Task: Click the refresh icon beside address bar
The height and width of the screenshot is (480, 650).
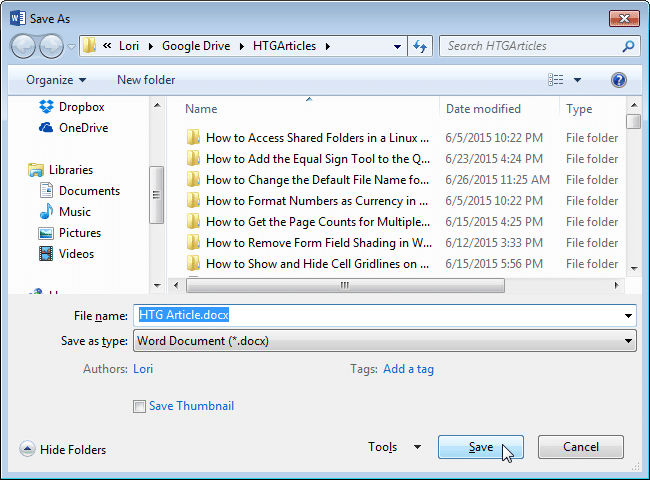Action: coord(421,46)
